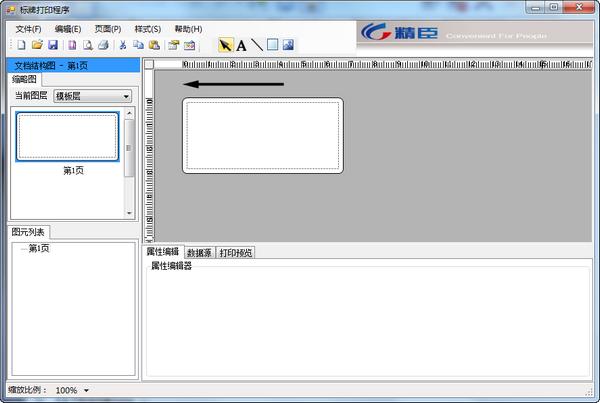Viewport: 600px width, 403px height.
Task: Select the rectangle shape tool
Action: pyautogui.click(x=272, y=45)
